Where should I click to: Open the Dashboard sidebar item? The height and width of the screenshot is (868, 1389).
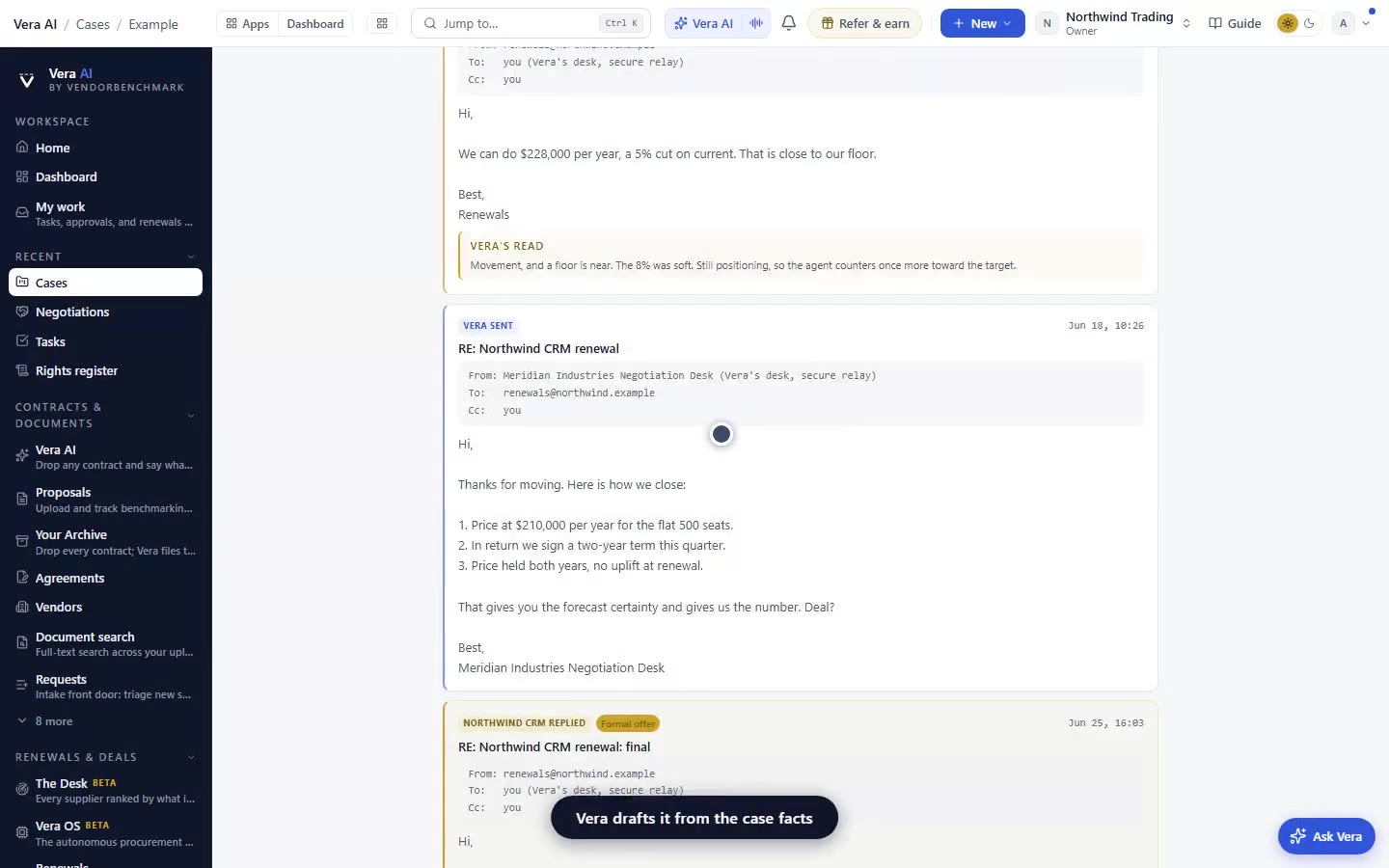(x=106, y=176)
